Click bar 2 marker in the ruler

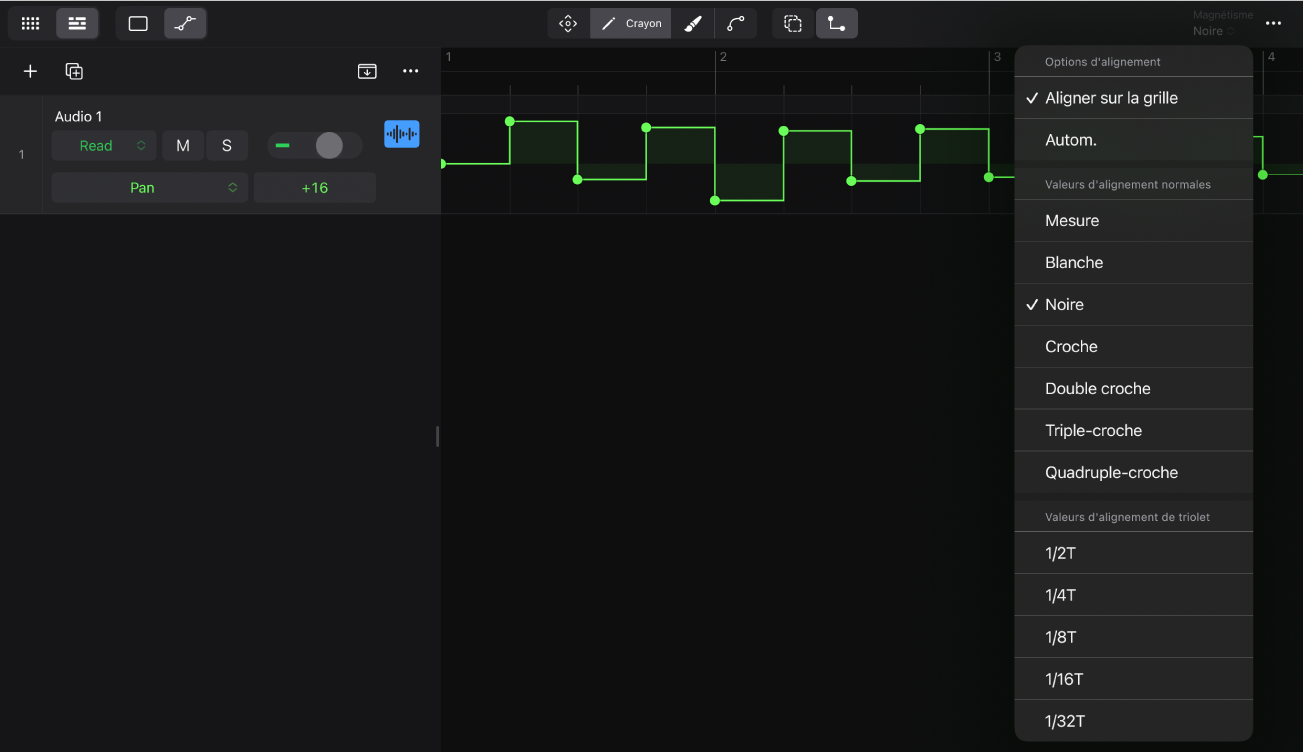722,57
